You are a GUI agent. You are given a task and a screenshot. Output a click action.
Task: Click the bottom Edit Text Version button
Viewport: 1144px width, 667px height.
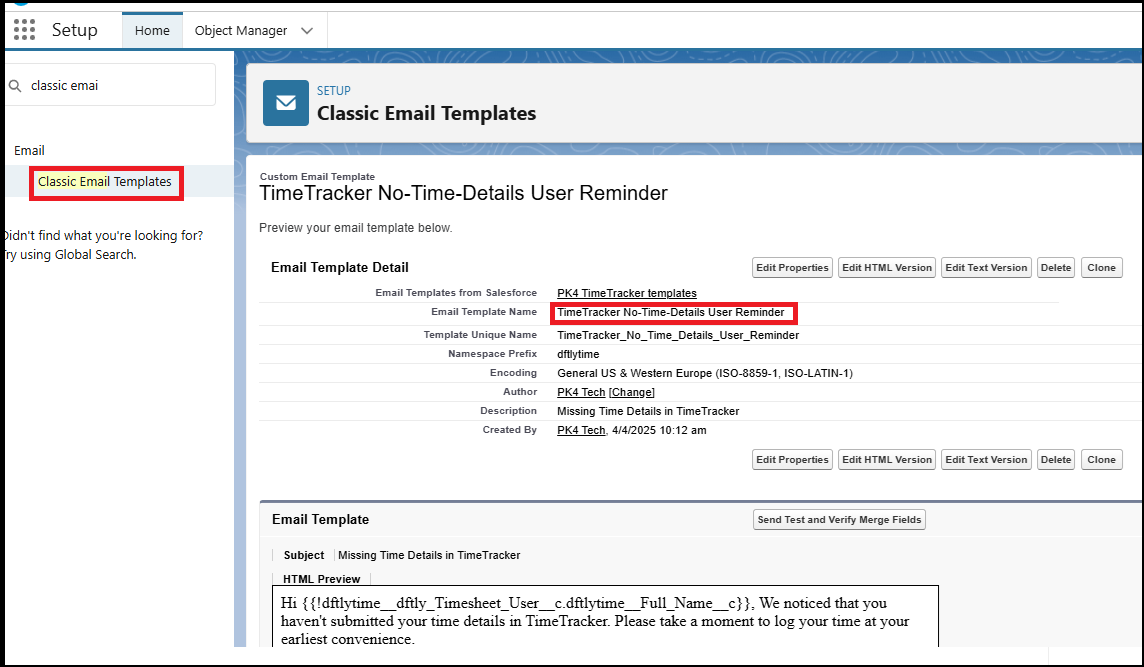point(986,460)
